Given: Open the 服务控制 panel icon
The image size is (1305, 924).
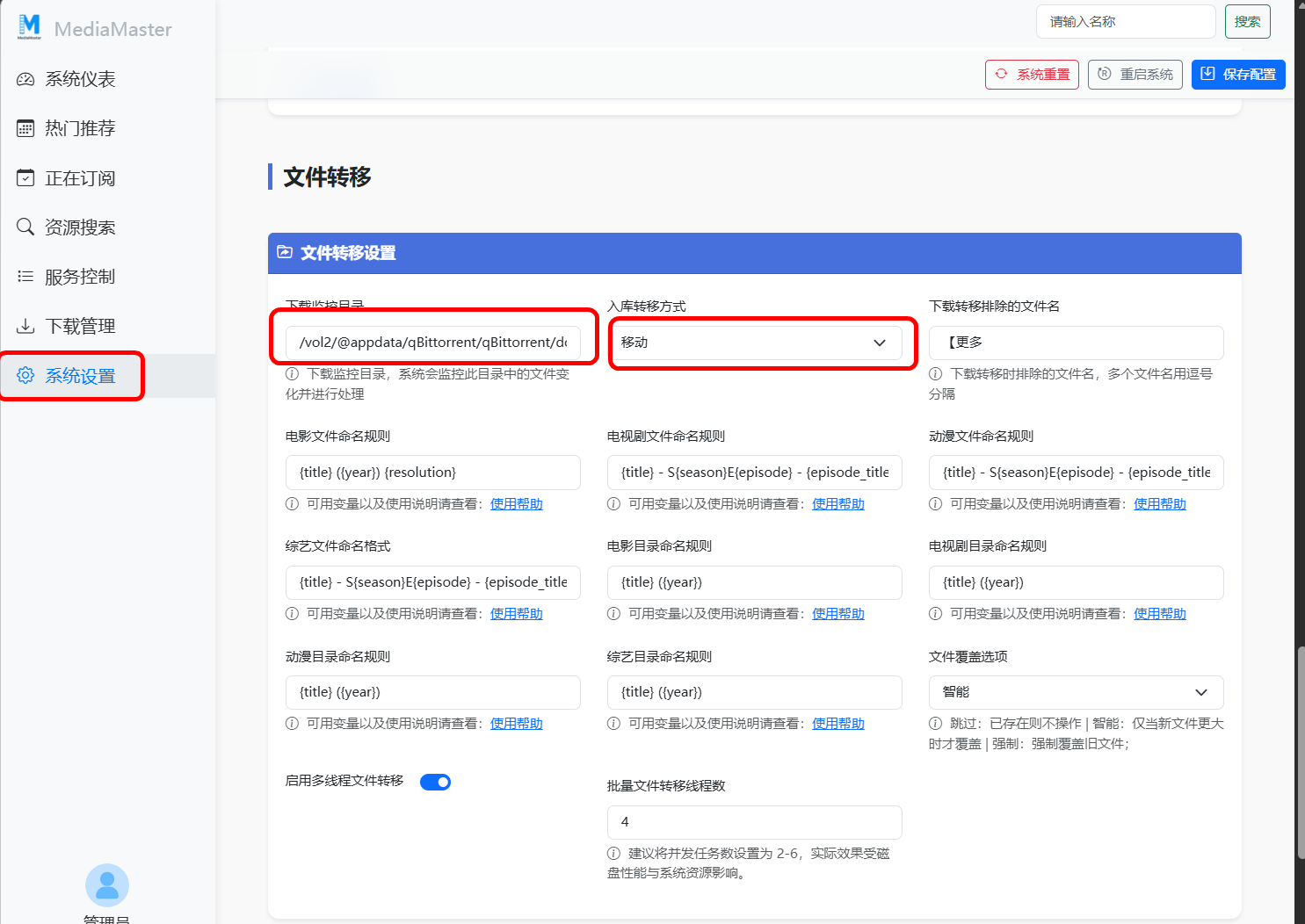Looking at the screenshot, I should (x=26, y=276).
